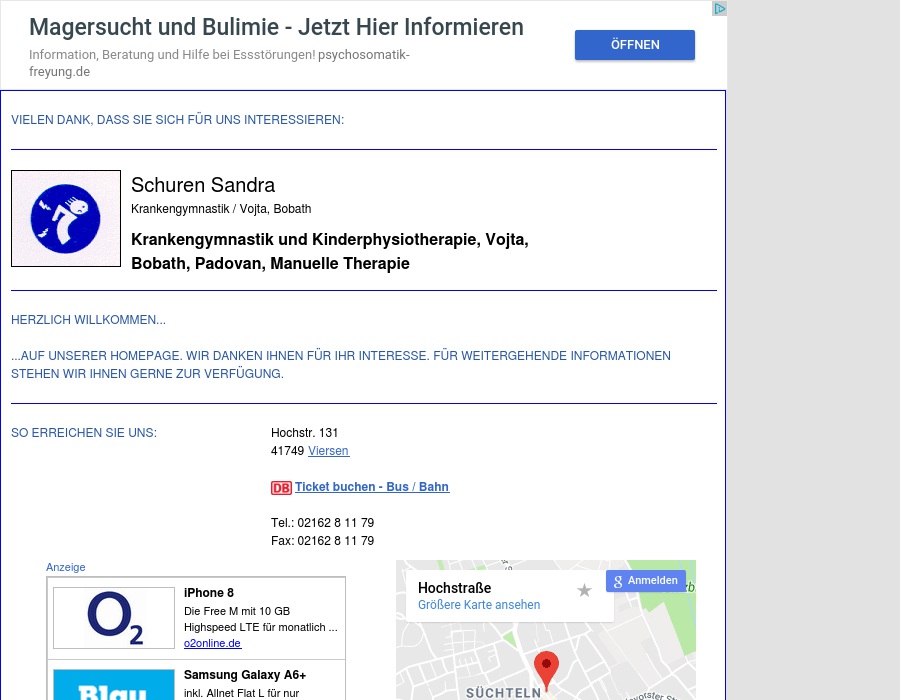Open the Viersen link in the address
The width and height of the screenshot is (900, 700).
(x=328, y=451)
